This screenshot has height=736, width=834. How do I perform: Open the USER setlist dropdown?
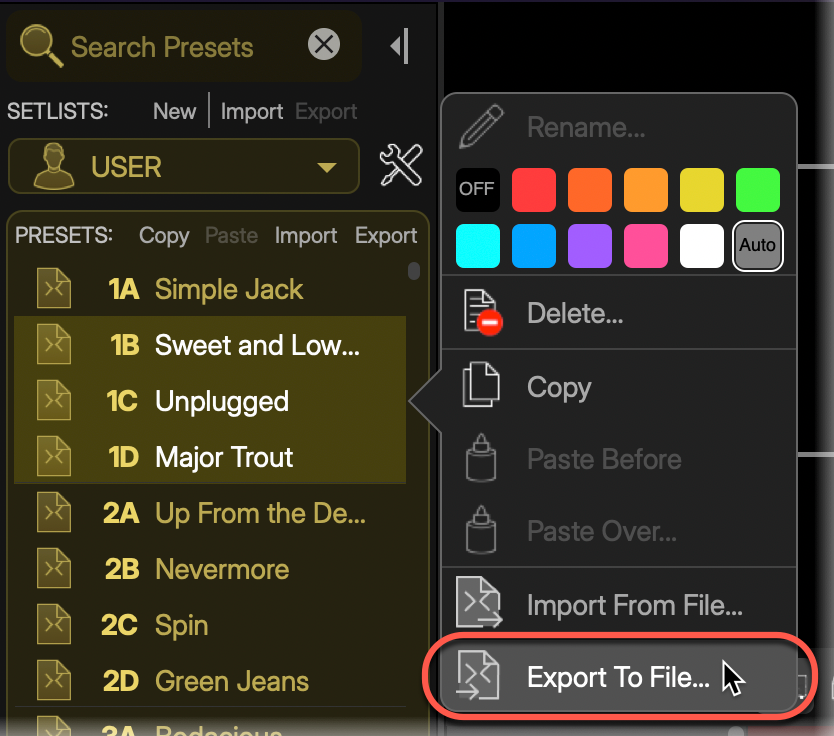click(x=328, y=167)
